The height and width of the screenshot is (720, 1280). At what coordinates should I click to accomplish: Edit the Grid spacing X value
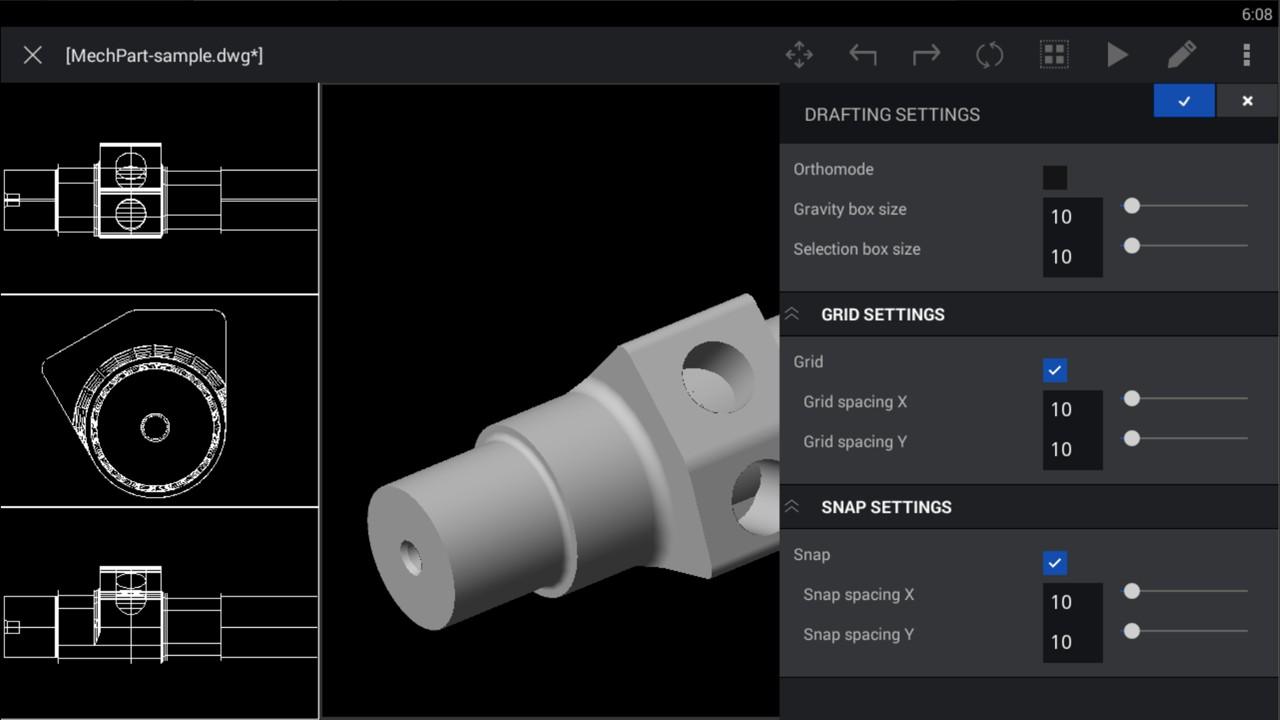pyautogui.click(x=1073, y=410)
